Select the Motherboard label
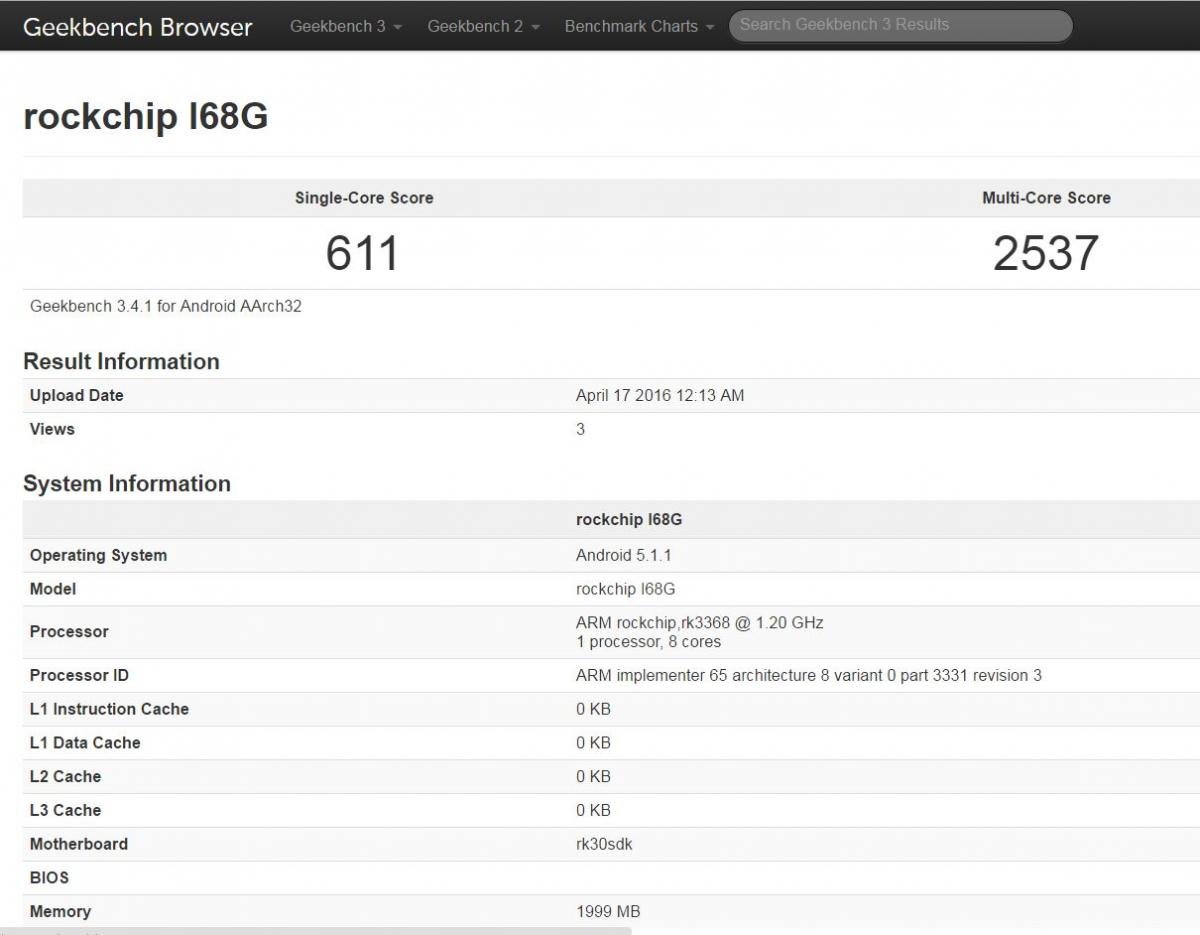Screen dimensions: 1200x935 click(79, 844)
